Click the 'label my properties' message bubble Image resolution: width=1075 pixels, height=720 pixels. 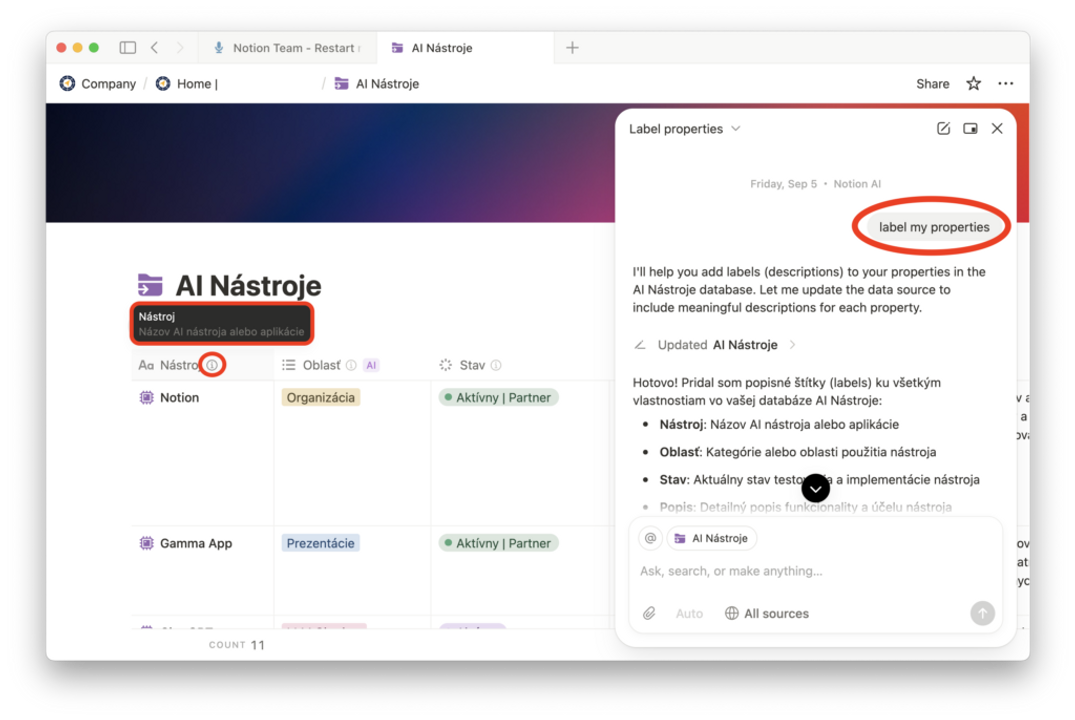[x=934, y=227]
